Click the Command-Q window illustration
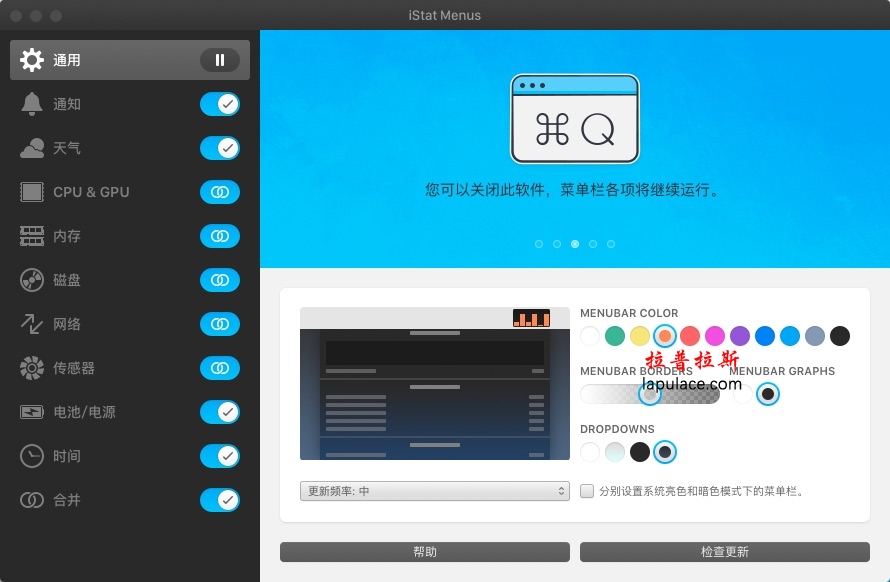890x582 pixels. (x=574, y=119)
